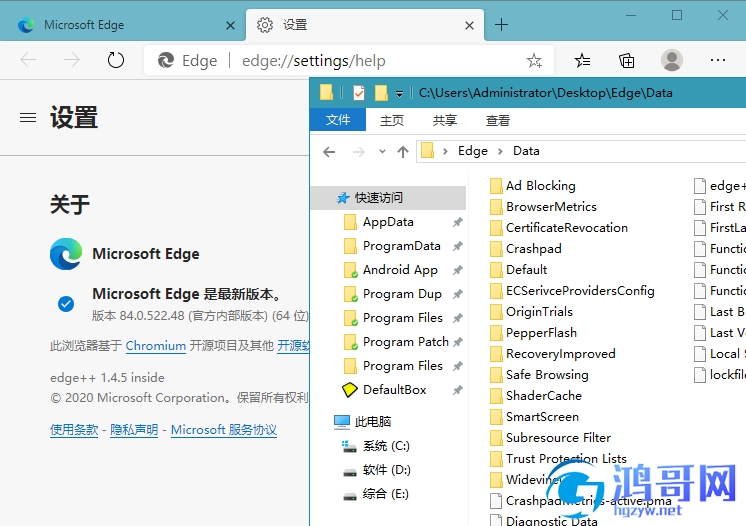Open the Favorites list in Edge toolbar
The width and height of the screenshot is (746, 526).
point(582,60)
